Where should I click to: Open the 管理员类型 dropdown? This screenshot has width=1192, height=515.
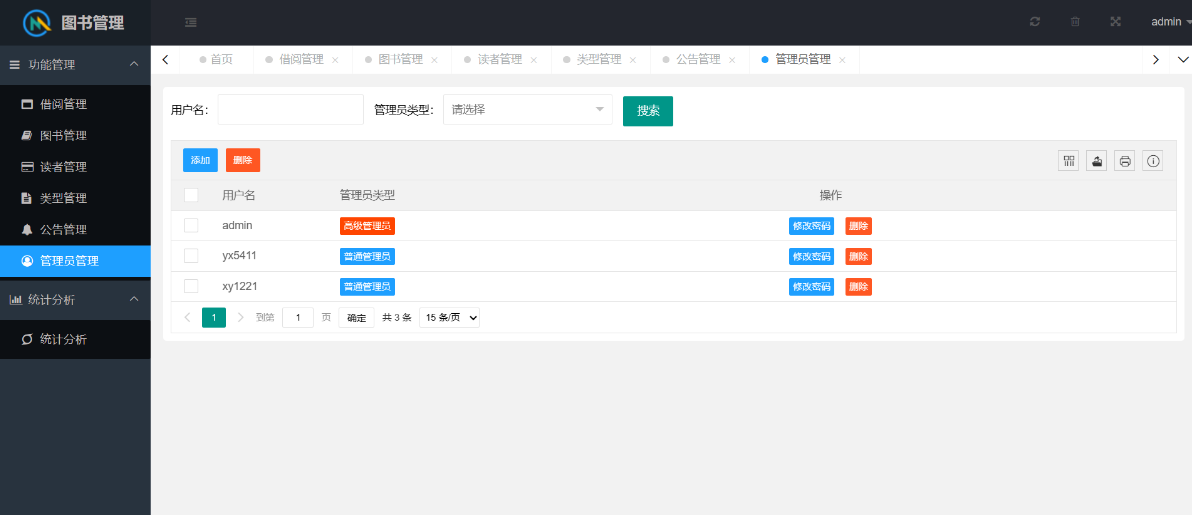pos(528,110)
